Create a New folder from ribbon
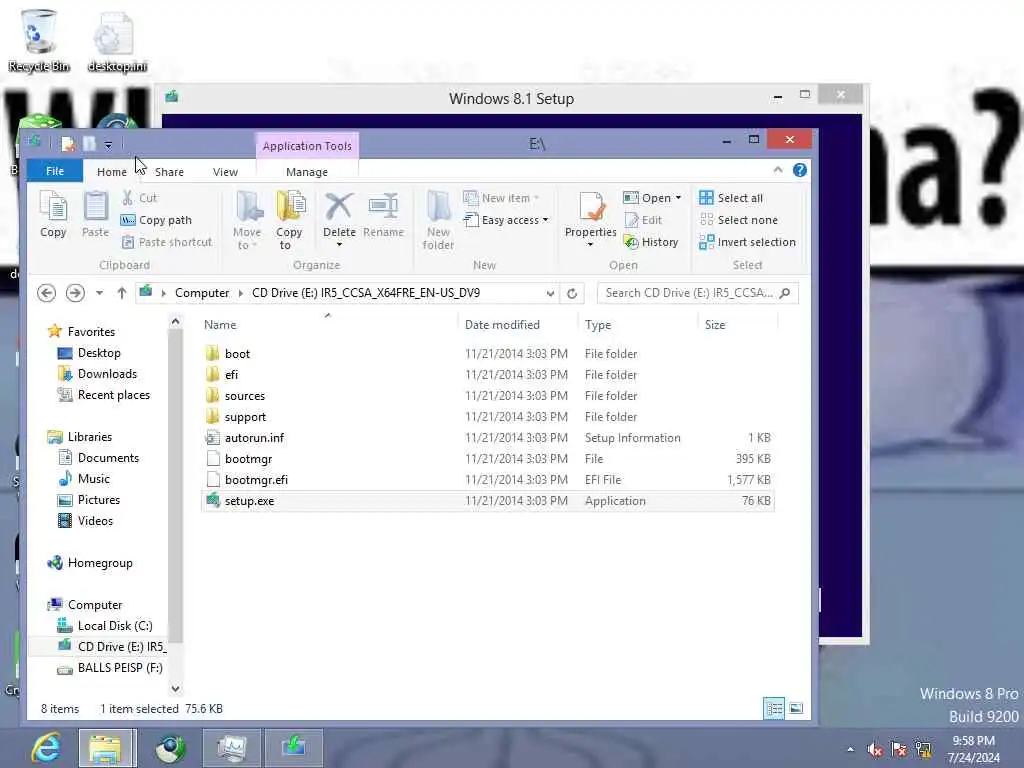Image resolution: width=1024 pixels, height=768 pixels. click(438, 220)
